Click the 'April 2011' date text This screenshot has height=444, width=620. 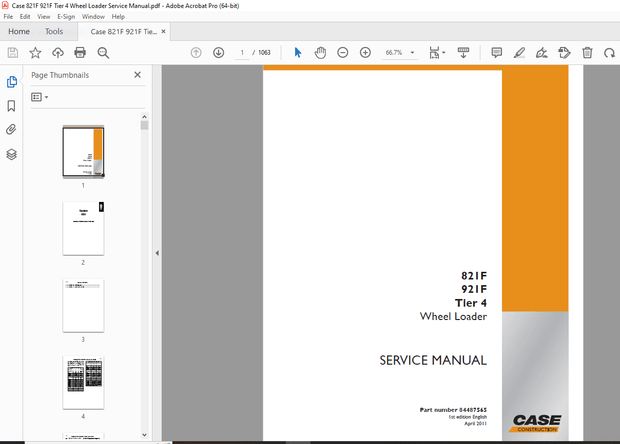pos(475,423)
